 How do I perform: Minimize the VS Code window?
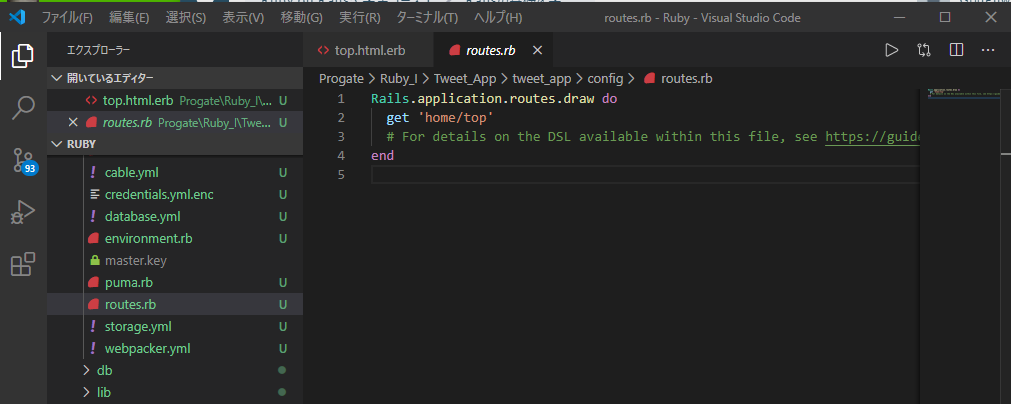click(x=900, y=17)
